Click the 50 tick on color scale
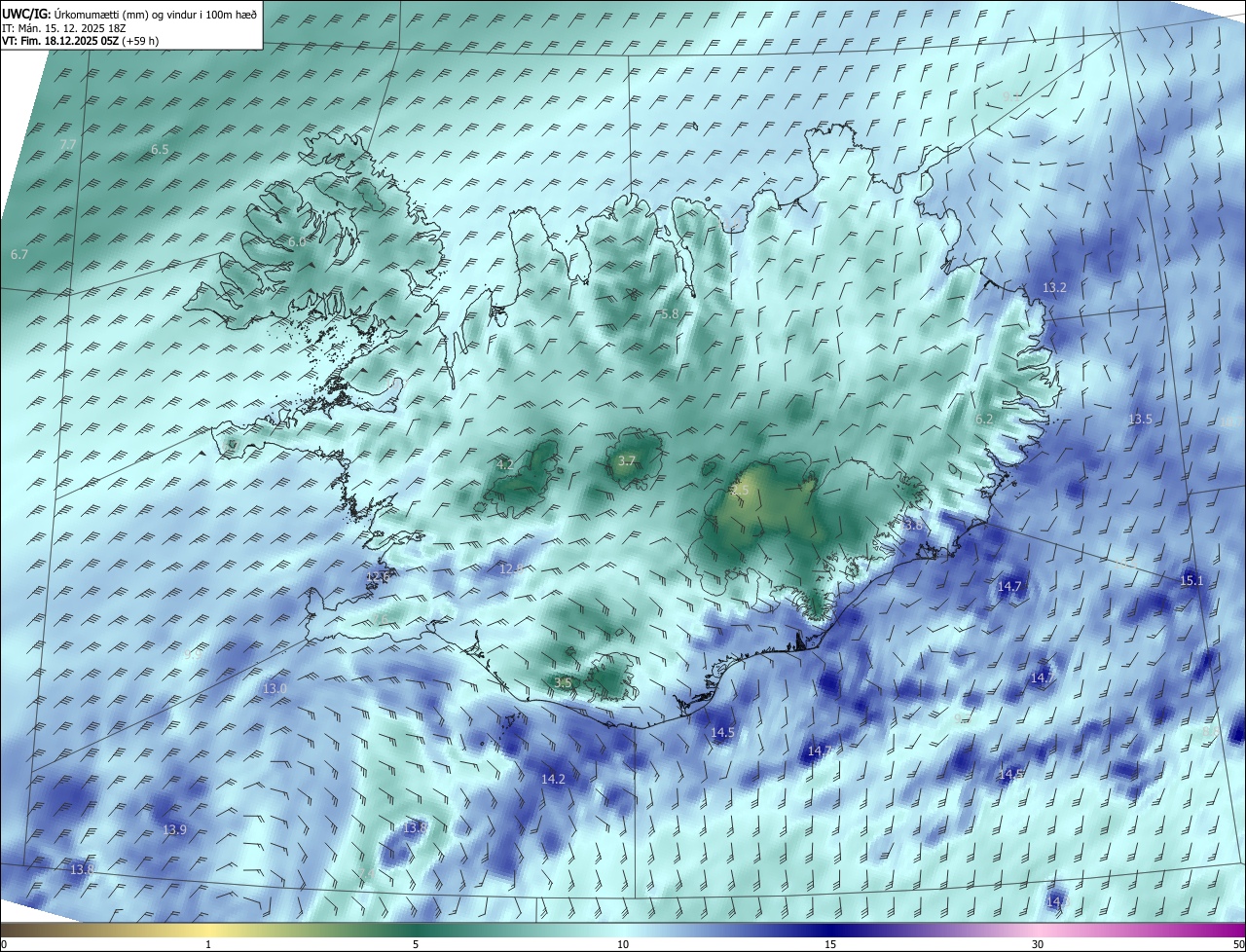Viewport: 1246px width, 952px height. pyautogui.click(x=1238, y=945)
